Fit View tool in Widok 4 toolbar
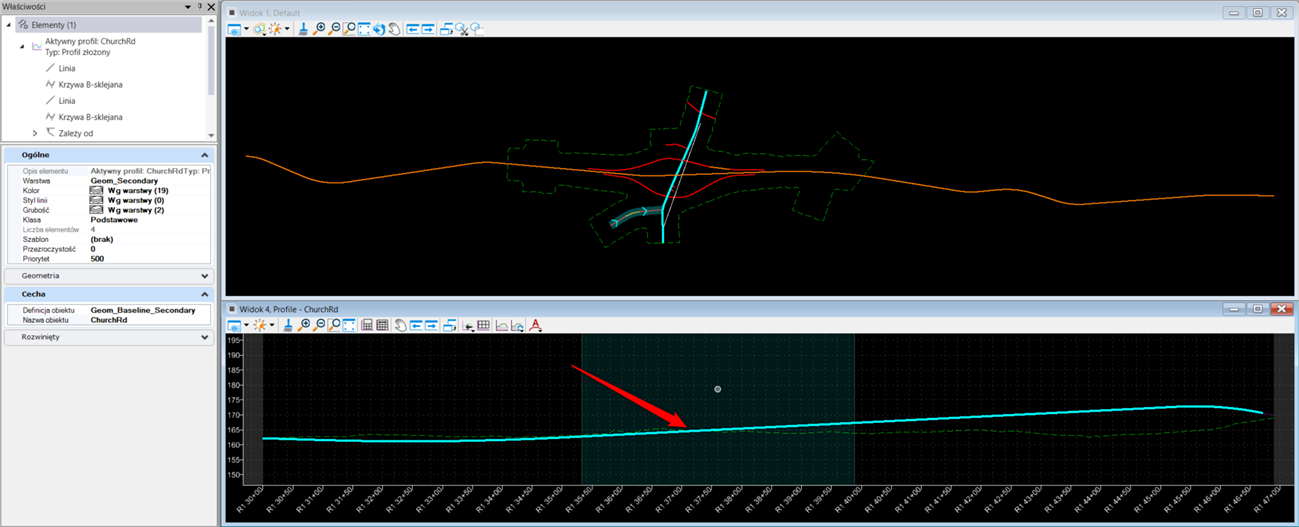This screenshot has width=1299, height=527. [x=349, y=325]
